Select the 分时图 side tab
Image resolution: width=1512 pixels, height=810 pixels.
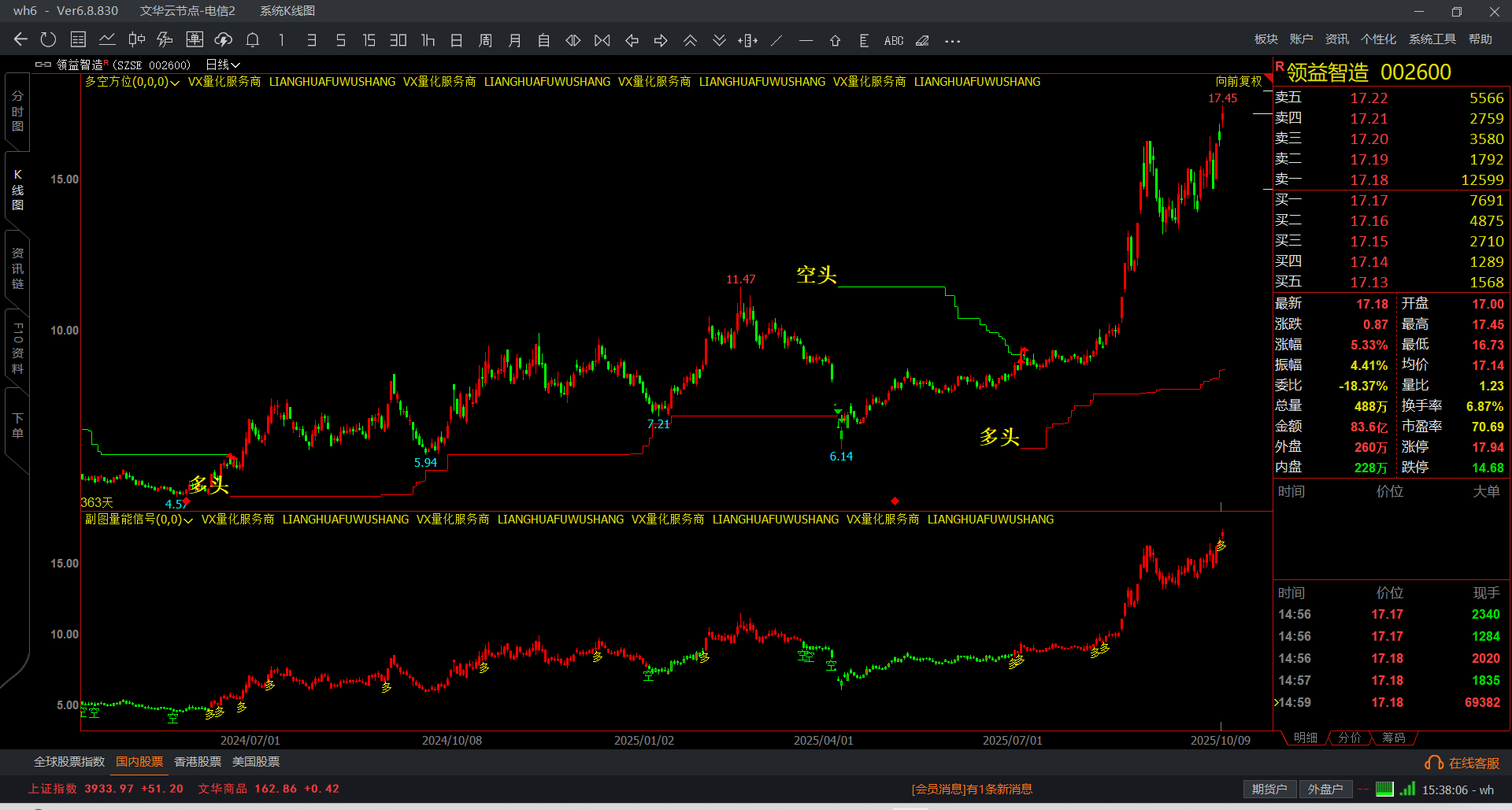click(x=17, y=111)
